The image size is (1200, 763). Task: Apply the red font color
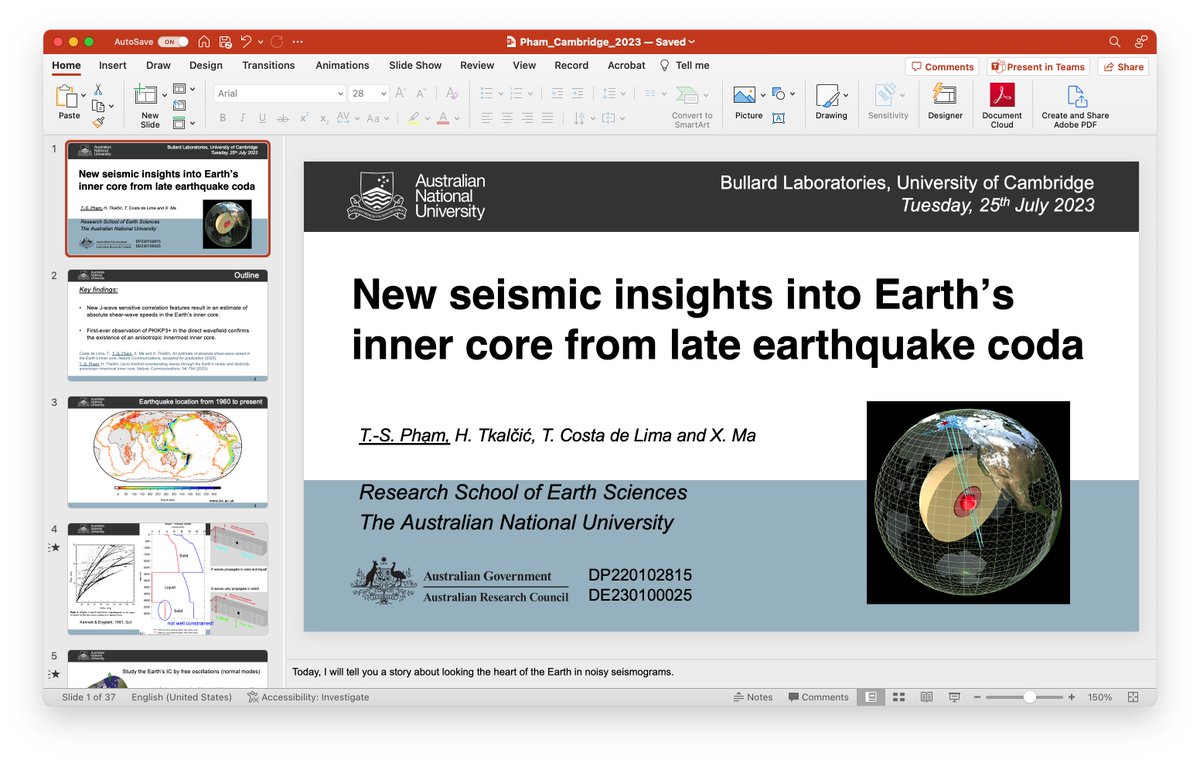[443, 118]
